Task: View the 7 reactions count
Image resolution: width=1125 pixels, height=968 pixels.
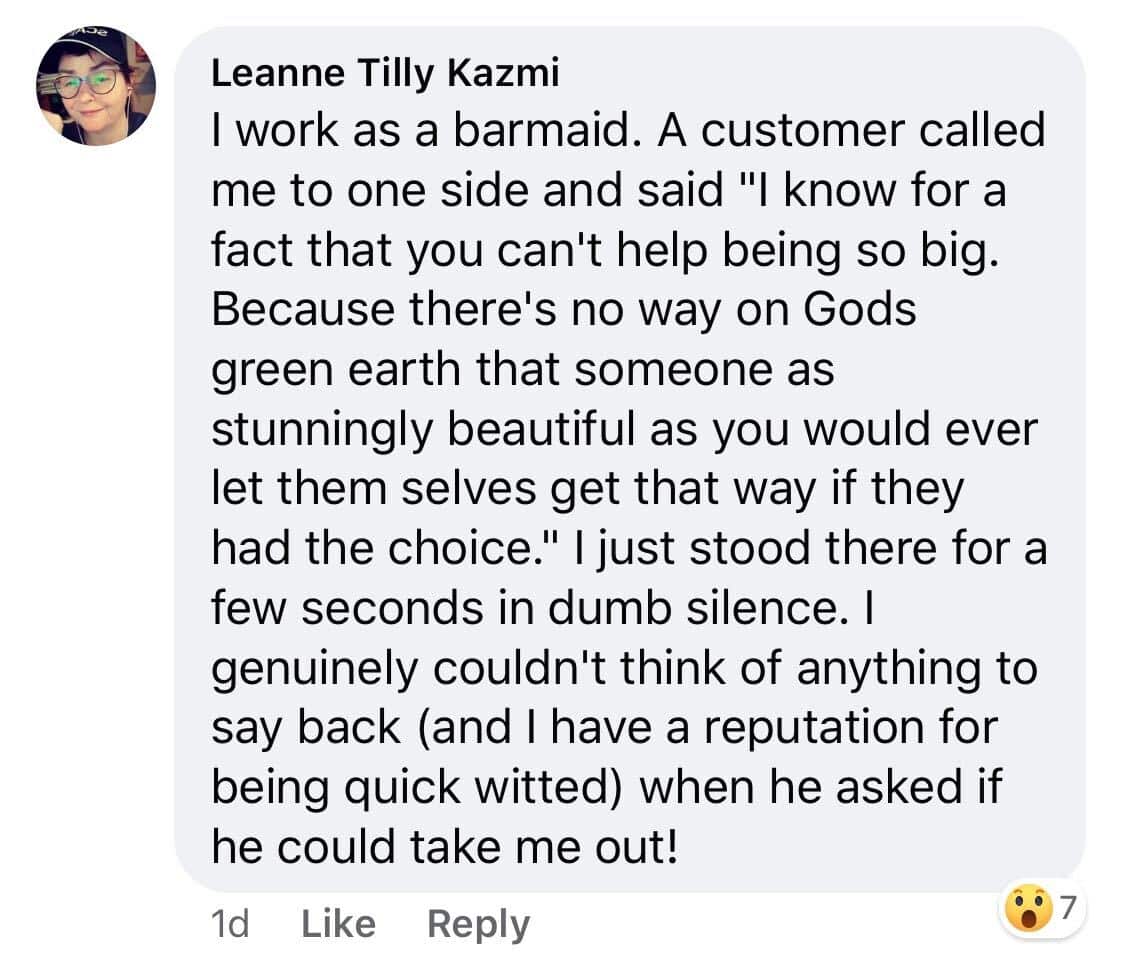Action: tap(1067, 908)
